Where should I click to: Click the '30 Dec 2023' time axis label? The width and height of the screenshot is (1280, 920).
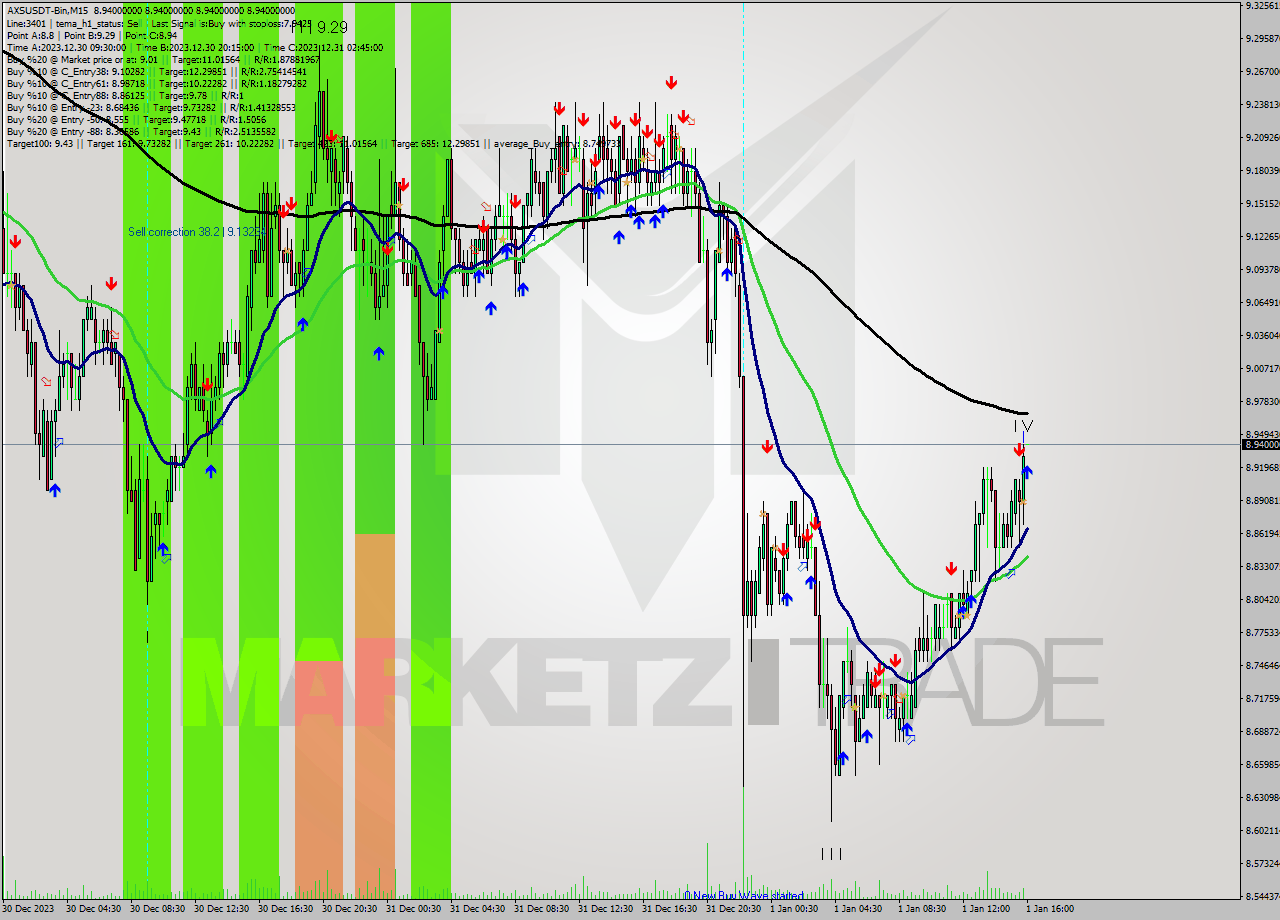click(x=30, y=910)
